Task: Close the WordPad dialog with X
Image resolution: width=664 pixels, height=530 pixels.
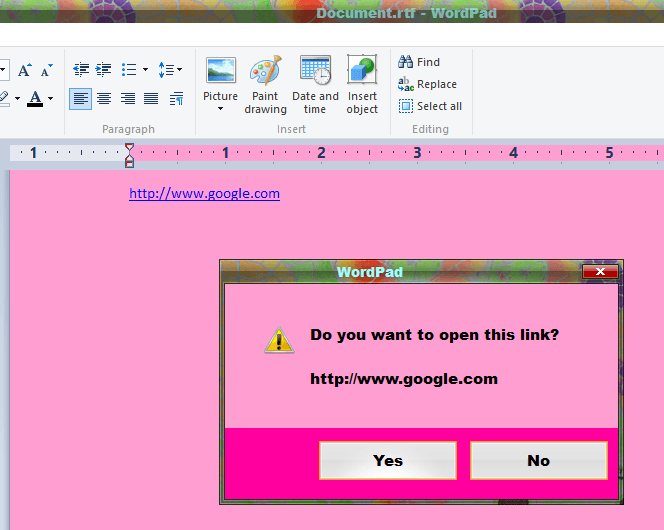Action: [x=600, y=272]
